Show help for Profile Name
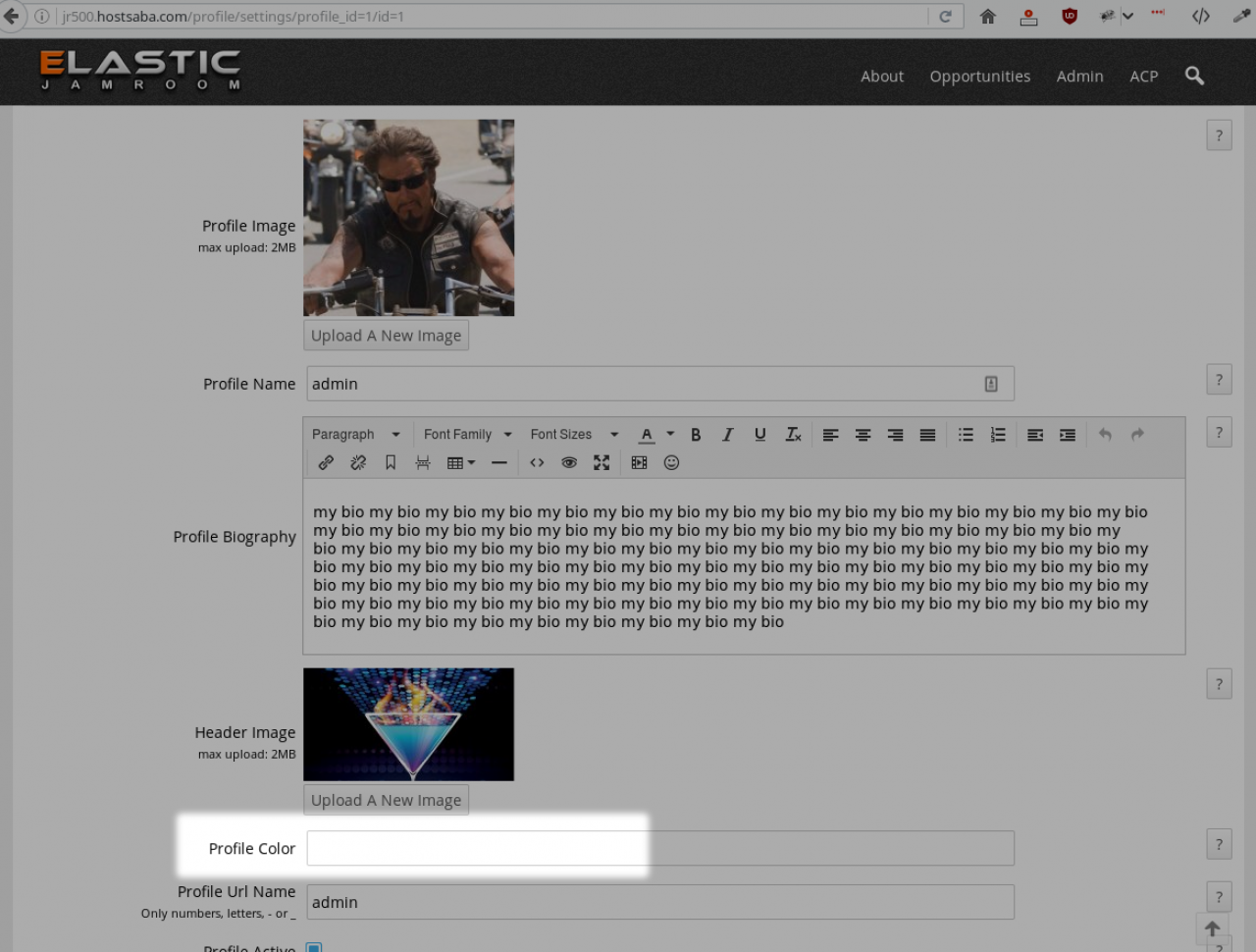Image resolution: width=1256 pixels, height=952 pixels. click(1219, 380)
